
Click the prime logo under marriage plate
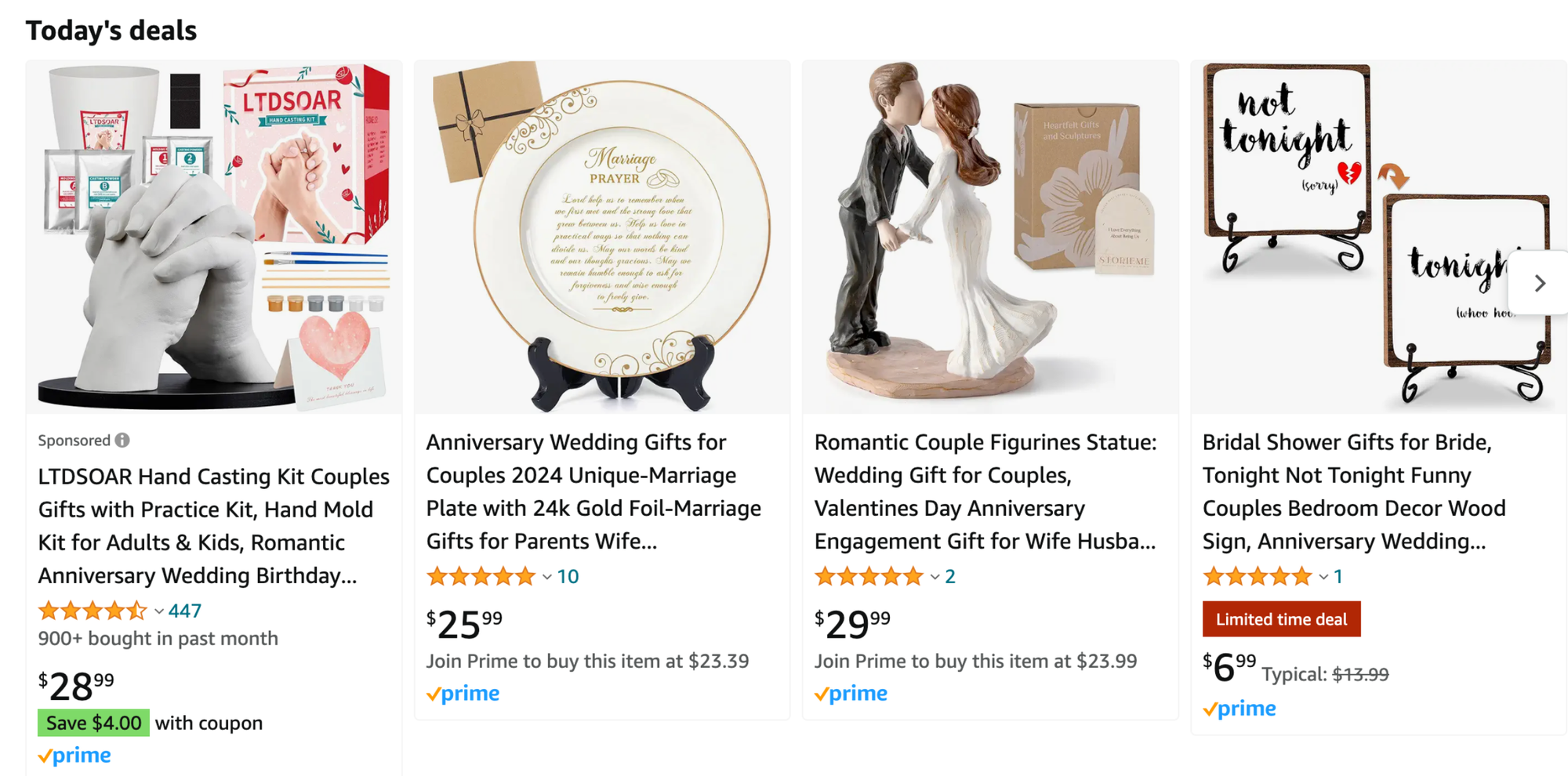pyautogui.click(x=463, y=694)
